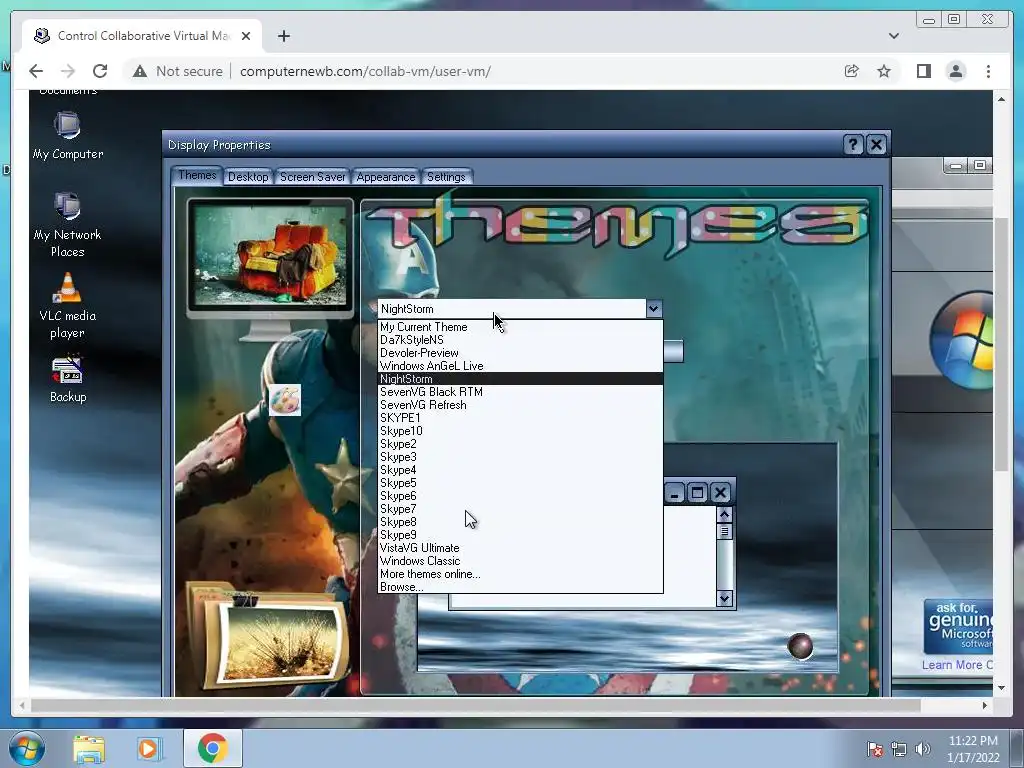This screenshot has width=1024, height=768.
Task: Select Da7kStyleNS theme
Action: (x=520, y=340)
